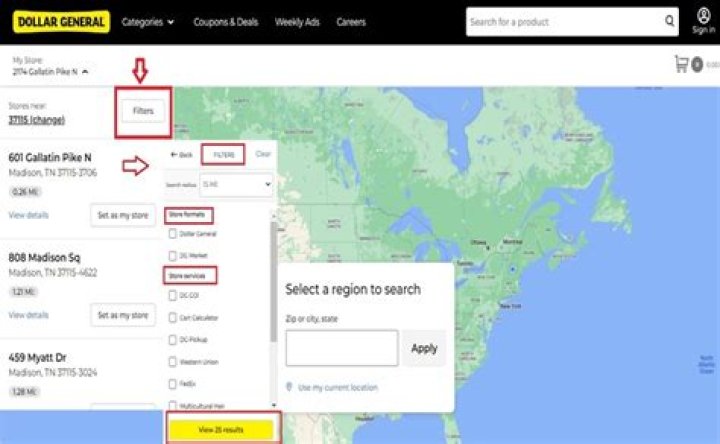View details for 601 Gallatin Pike N
720x444 pixels.
point(28,215)
